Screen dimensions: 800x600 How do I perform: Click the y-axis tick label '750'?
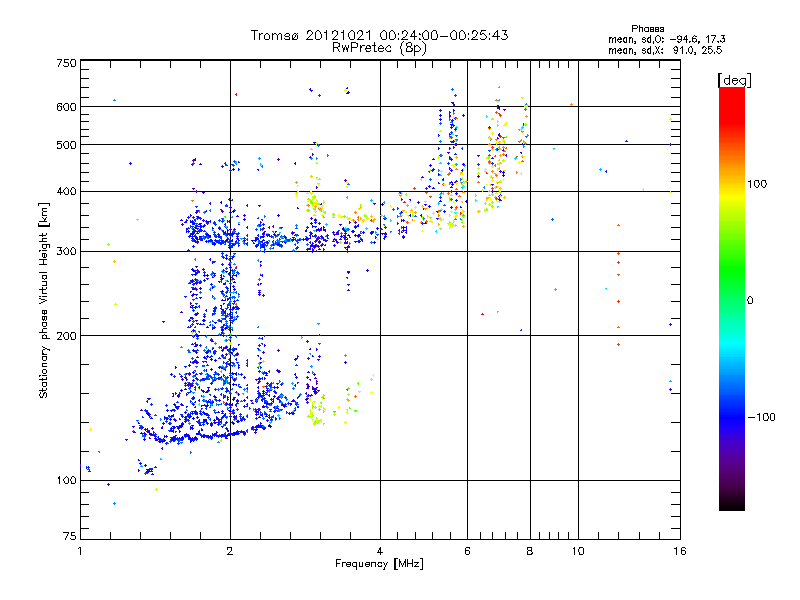click(67, 63)
